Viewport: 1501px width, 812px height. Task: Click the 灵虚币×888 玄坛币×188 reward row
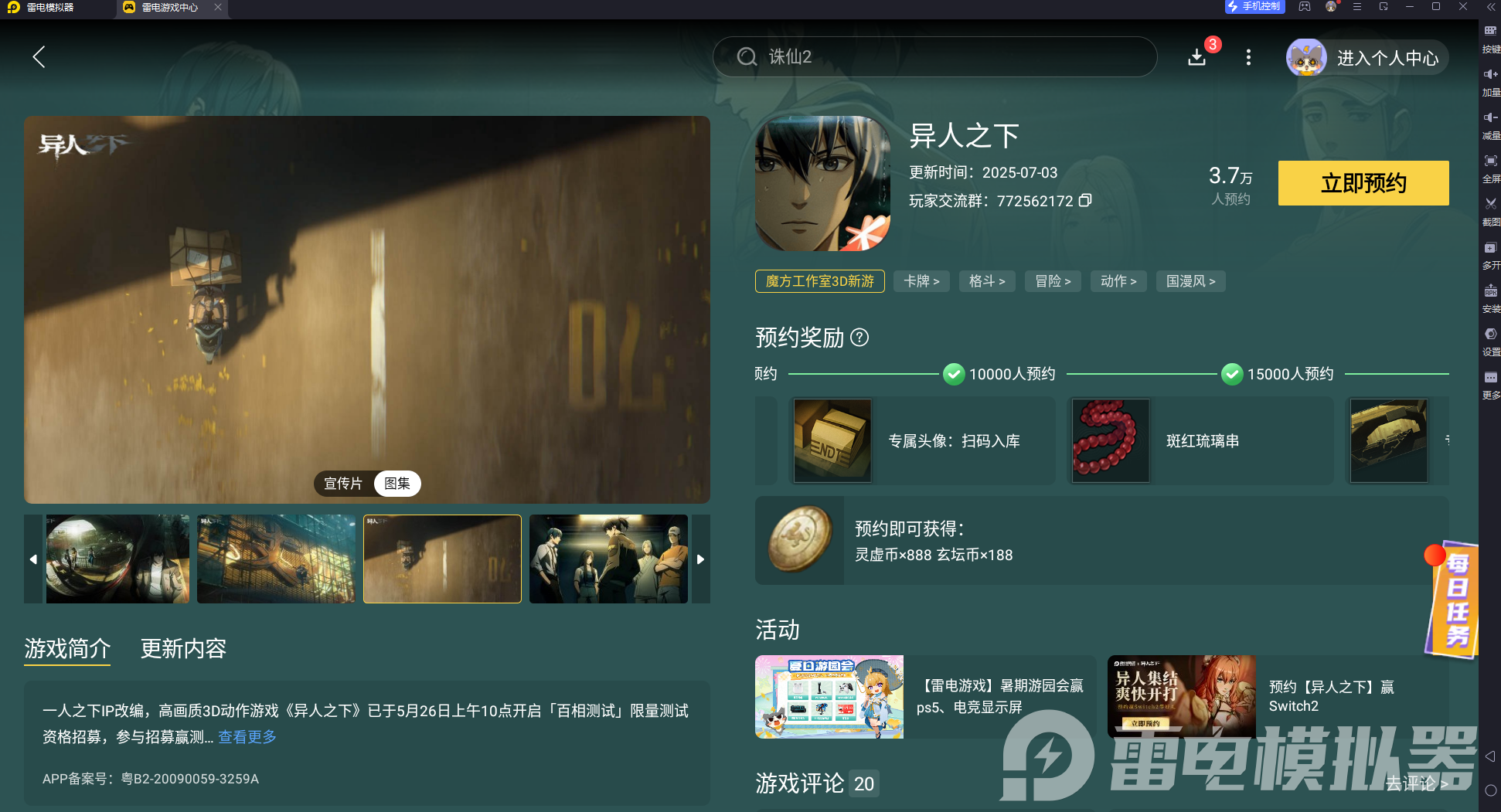click(1102, 541)
